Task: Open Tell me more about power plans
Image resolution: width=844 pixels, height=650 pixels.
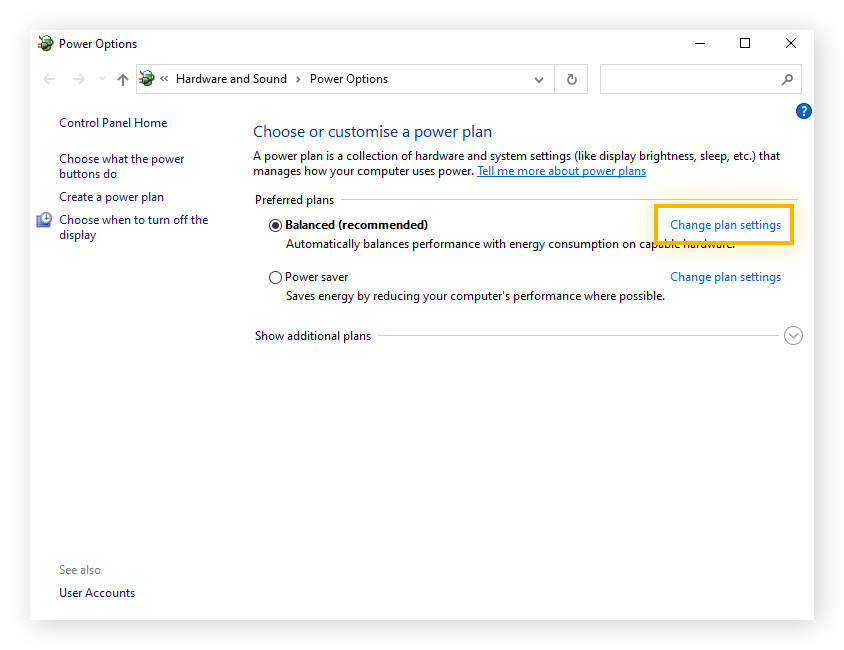Action: point(561,171)
